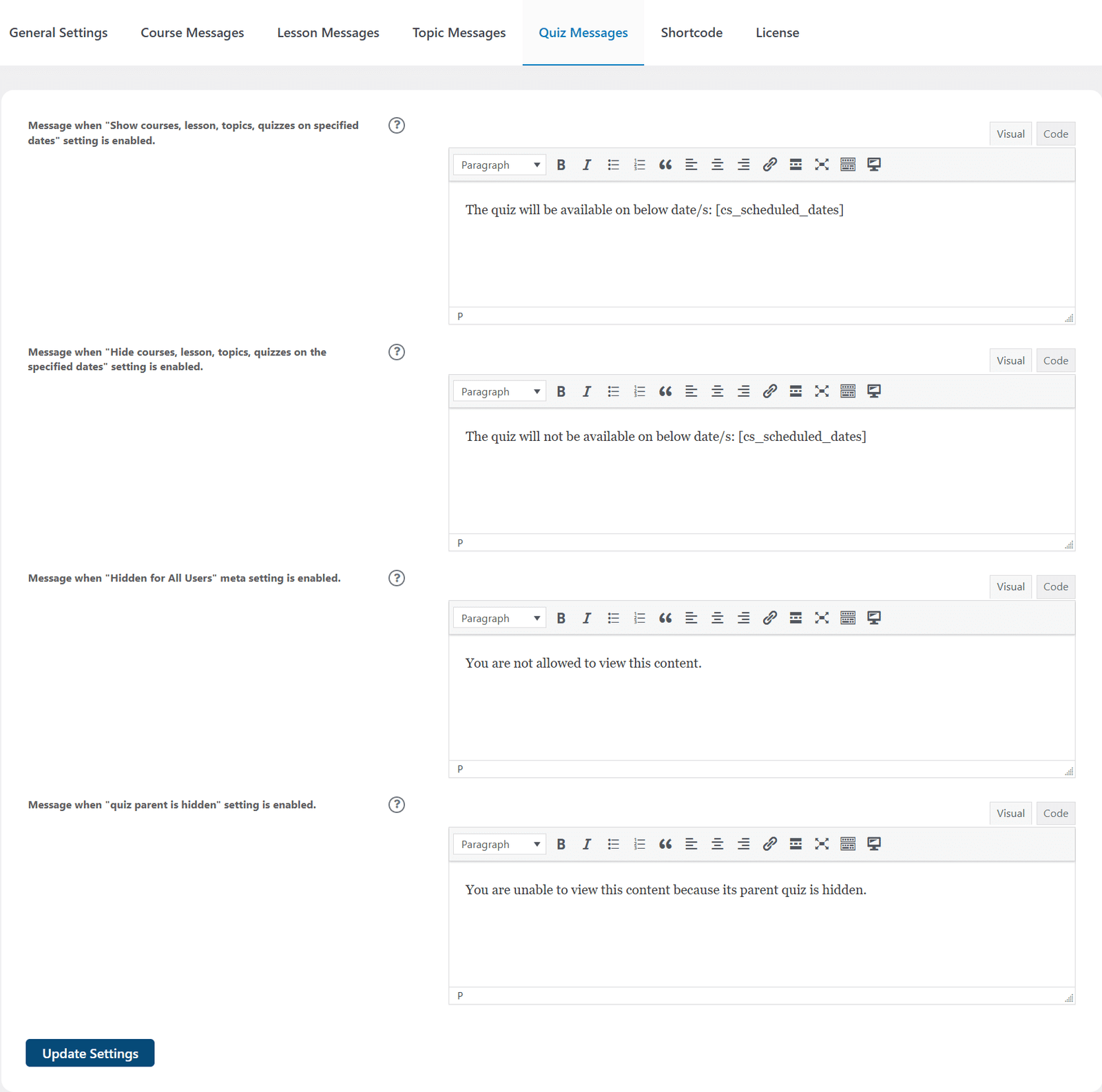Insert numbered list in first editor
This screenshot has height=1092, width=1102.
639,165
